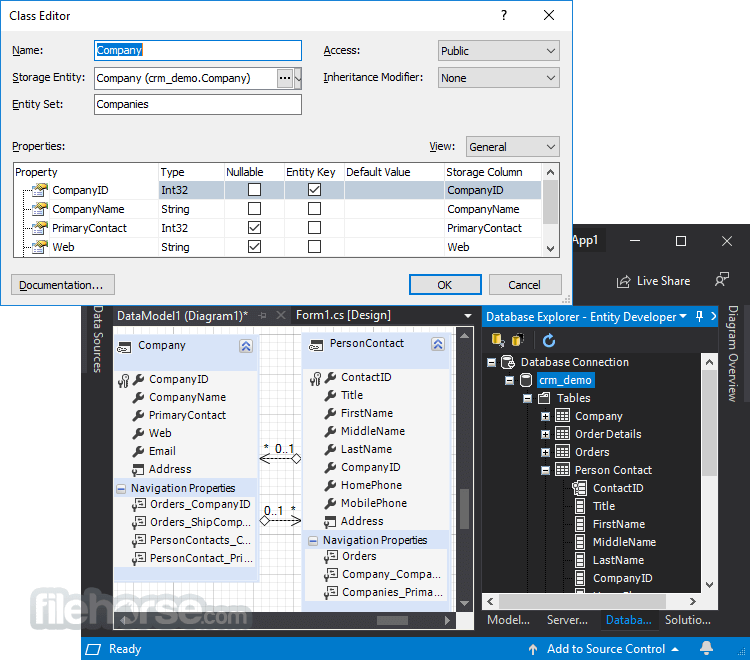Switch to the Model... panel tab
The image size is (750, 660).
(x=508, y=620)
